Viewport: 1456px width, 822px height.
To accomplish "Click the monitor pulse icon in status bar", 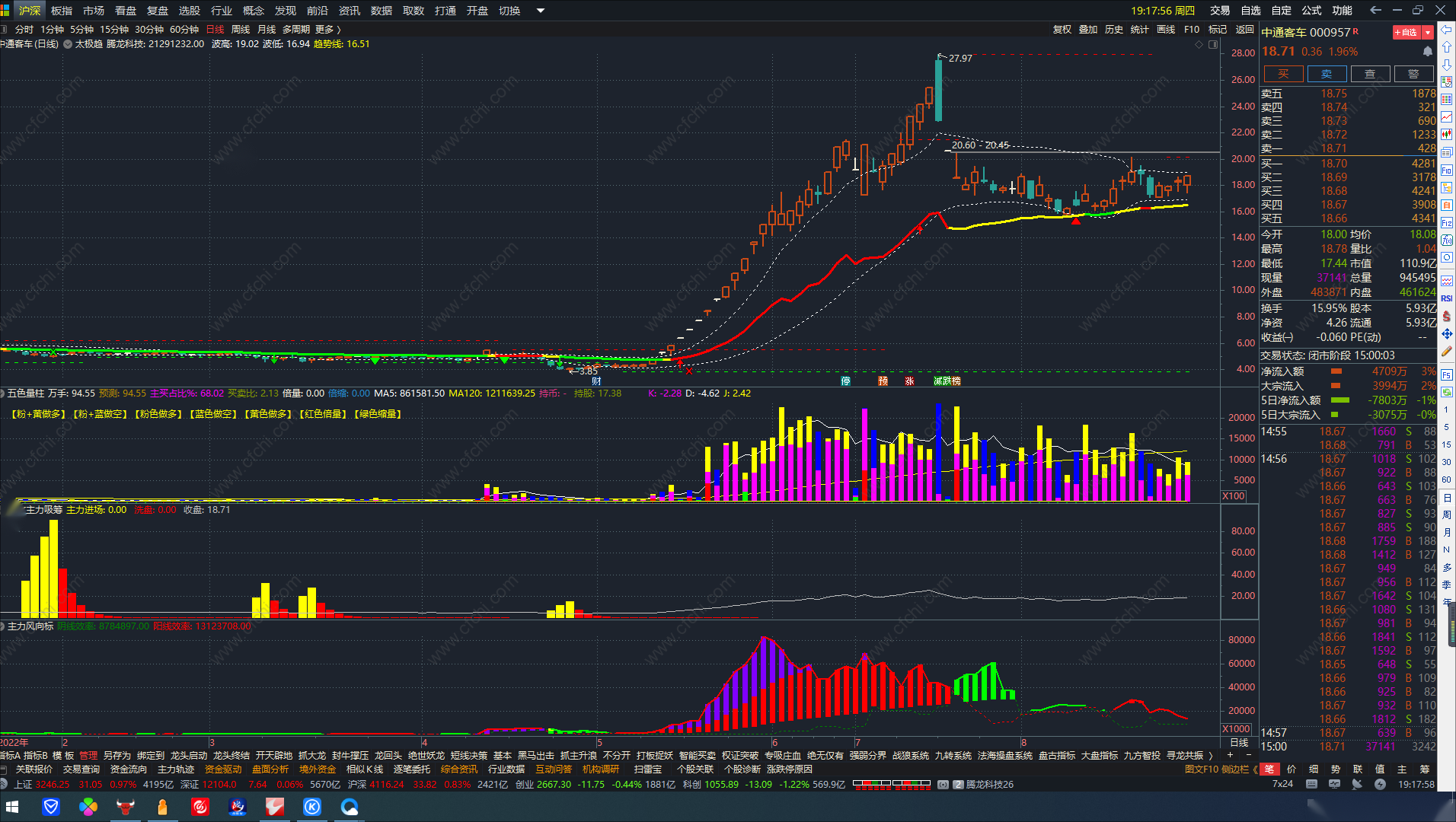I will tap(1335, 784).
